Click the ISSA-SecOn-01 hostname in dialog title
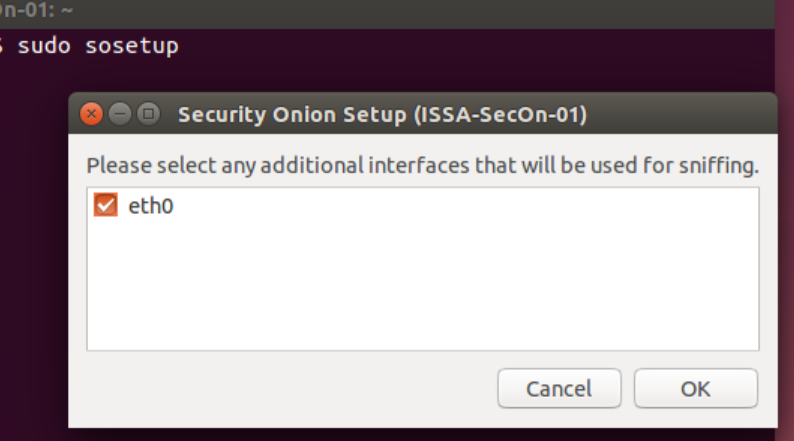 (x=501, y=114)
